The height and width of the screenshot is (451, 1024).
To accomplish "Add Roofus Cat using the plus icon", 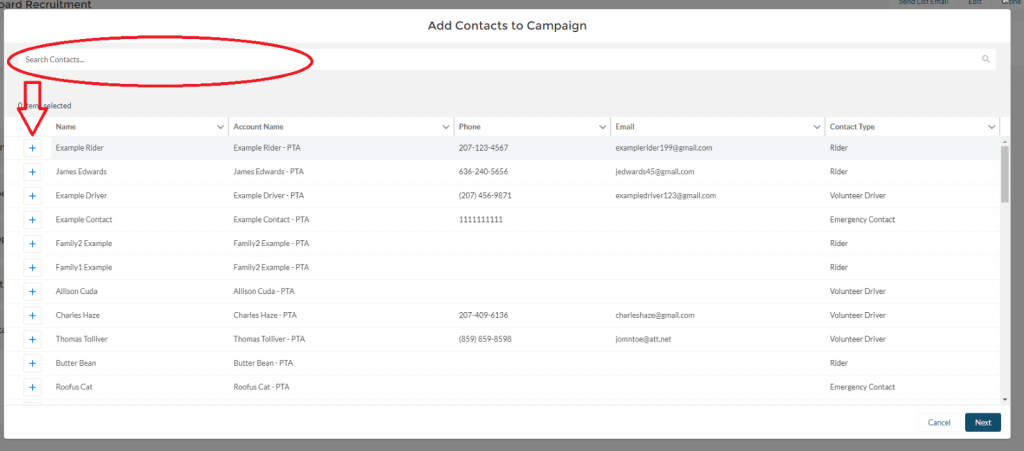I will click(x=32, y=387).
